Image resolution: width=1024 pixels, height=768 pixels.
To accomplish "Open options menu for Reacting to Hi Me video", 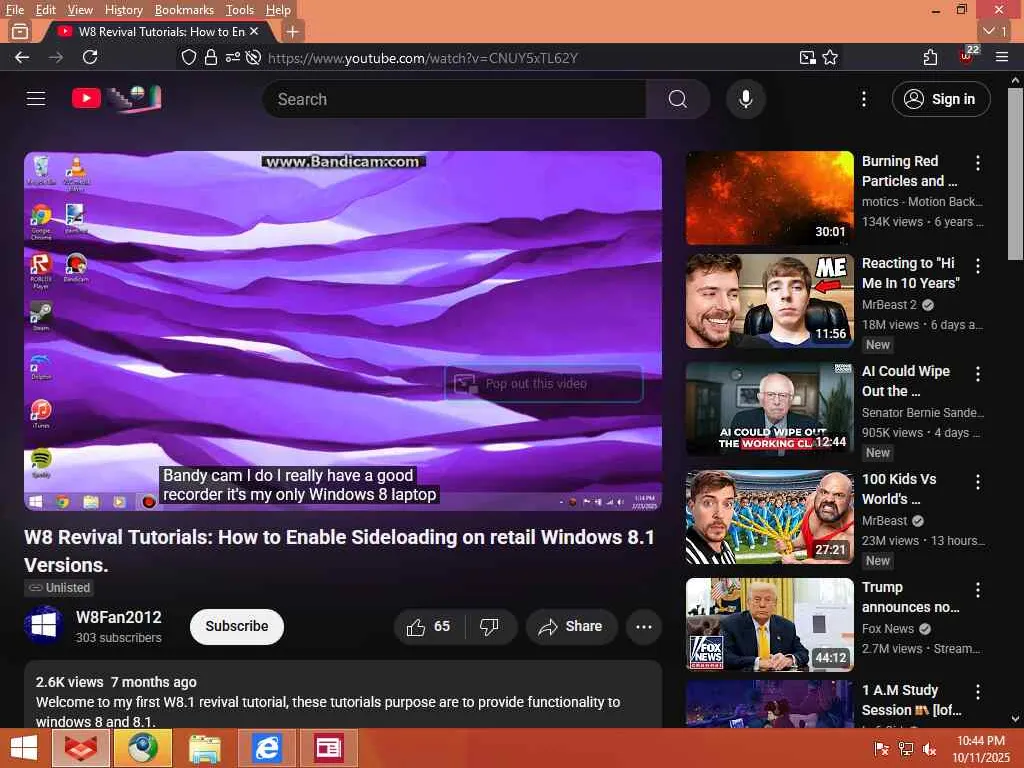I will point(978,266).
